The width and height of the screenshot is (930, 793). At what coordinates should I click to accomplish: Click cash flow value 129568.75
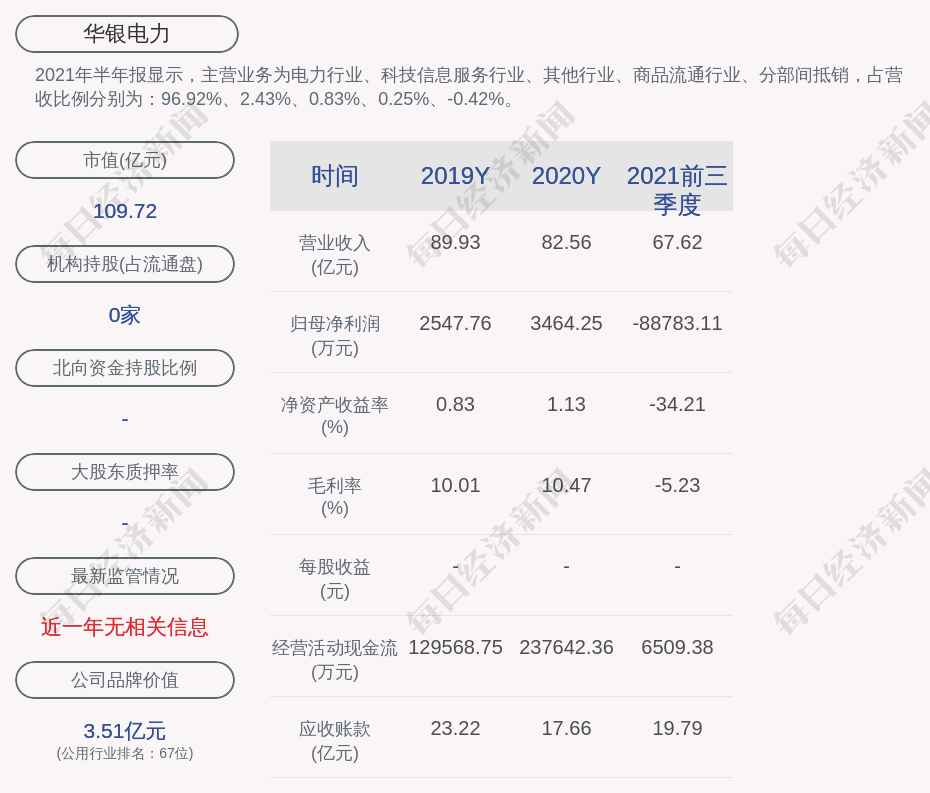(x=456, y=647)
